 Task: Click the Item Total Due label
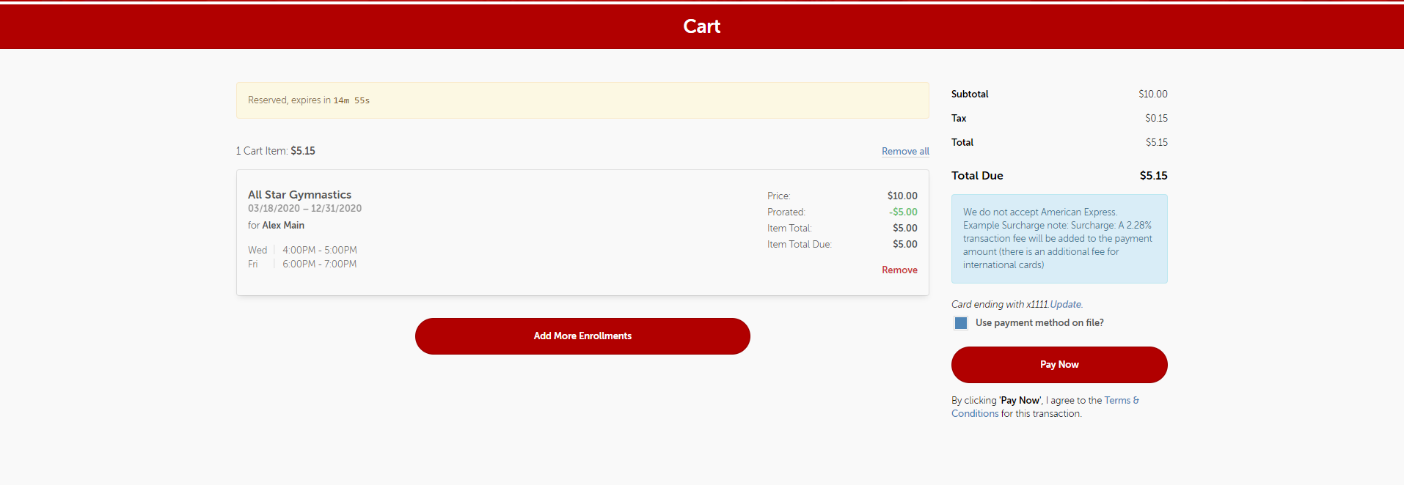pyautogui.click(x=799, y=244)
